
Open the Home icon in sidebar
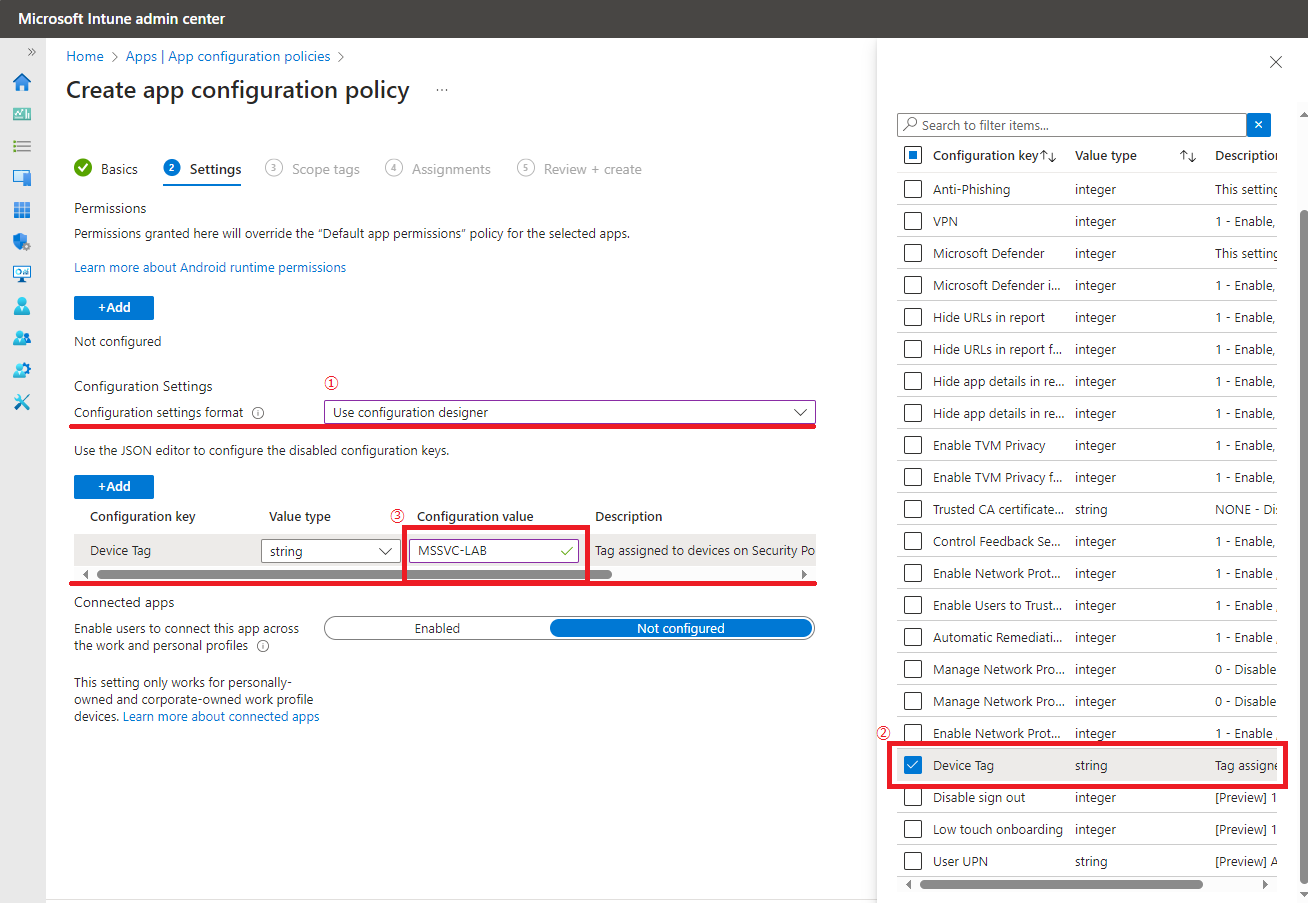22,82
